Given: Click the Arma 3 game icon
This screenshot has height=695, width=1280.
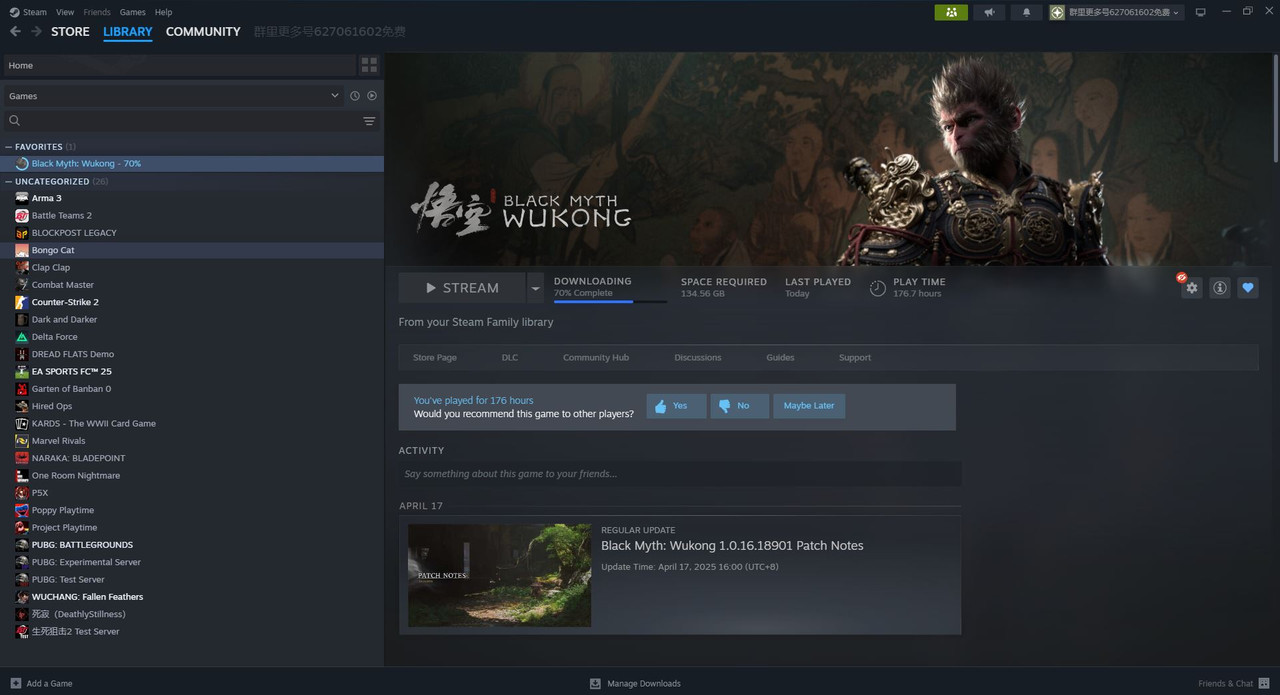Looking at the screenshot, I should coord(22,198).
